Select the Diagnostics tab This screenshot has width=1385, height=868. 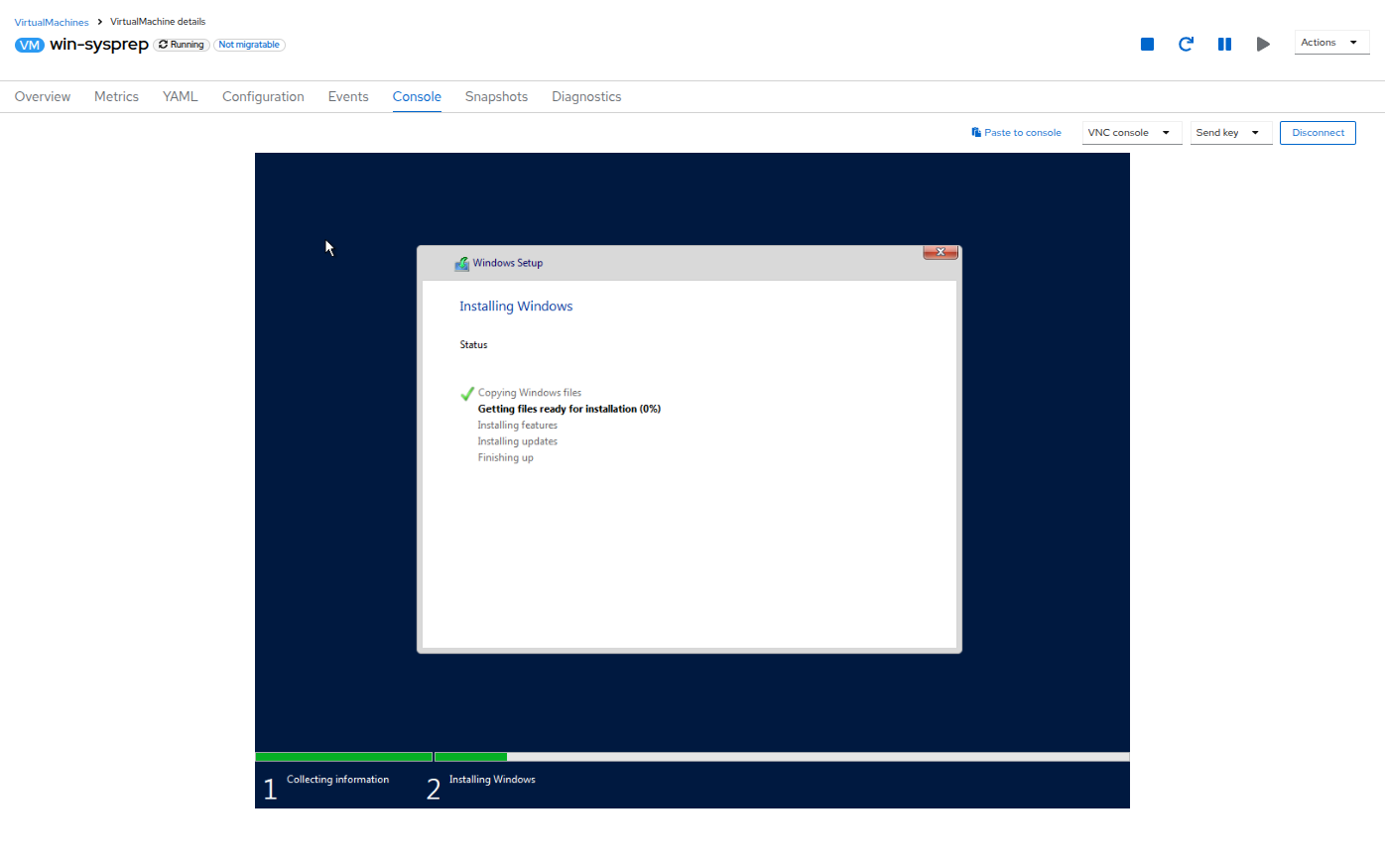pos(586,96)
